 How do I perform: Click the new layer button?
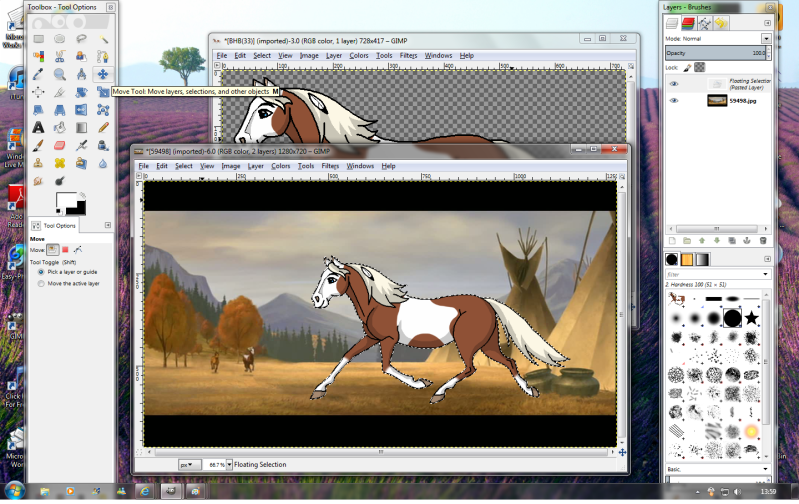[x=672, y=241]
